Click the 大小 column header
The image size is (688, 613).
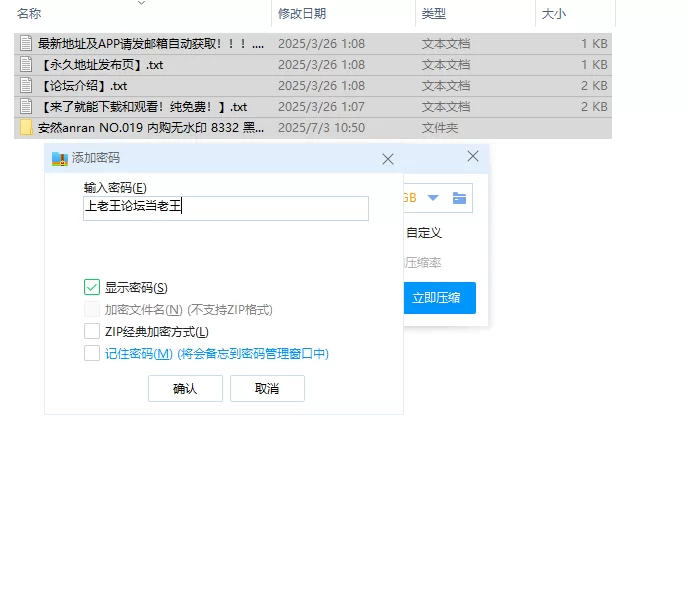(553, 14)
